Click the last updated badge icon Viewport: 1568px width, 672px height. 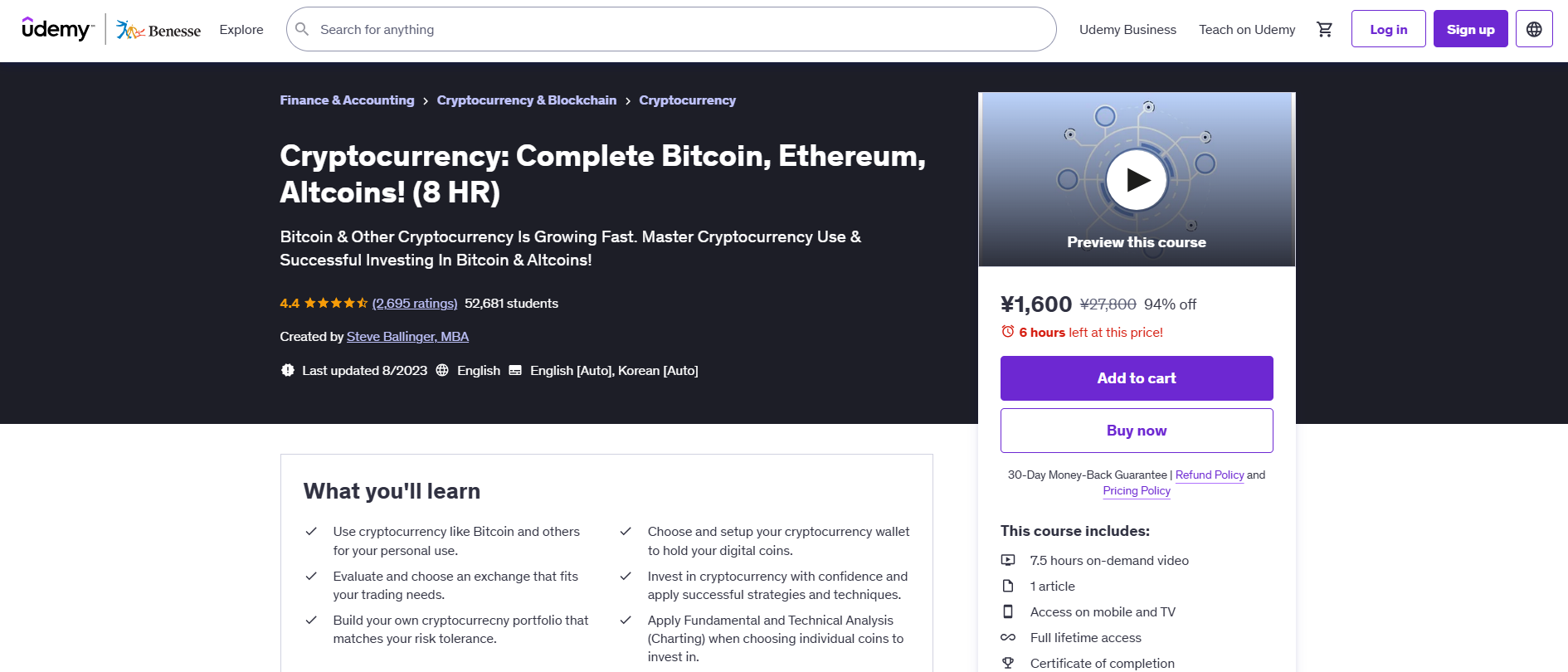pos(288,371)
